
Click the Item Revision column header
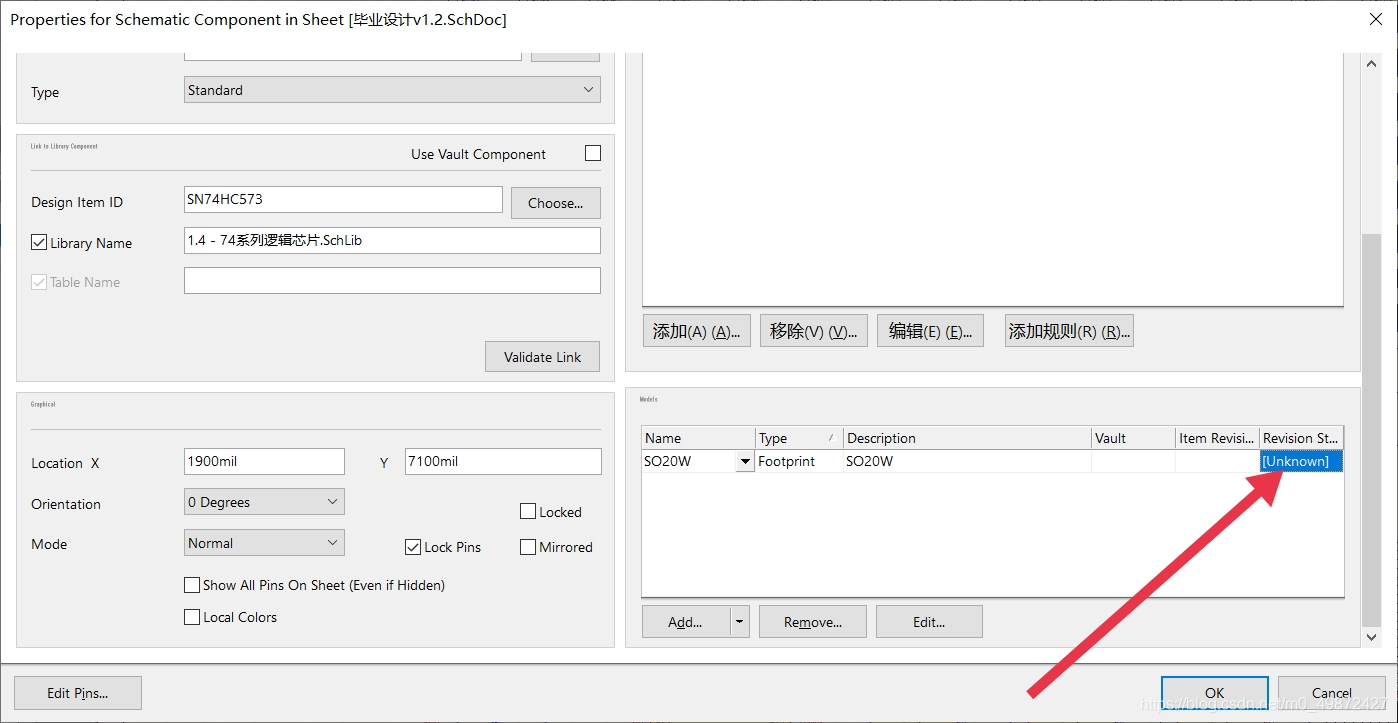pyautogui.click(x=1217, y=438)
